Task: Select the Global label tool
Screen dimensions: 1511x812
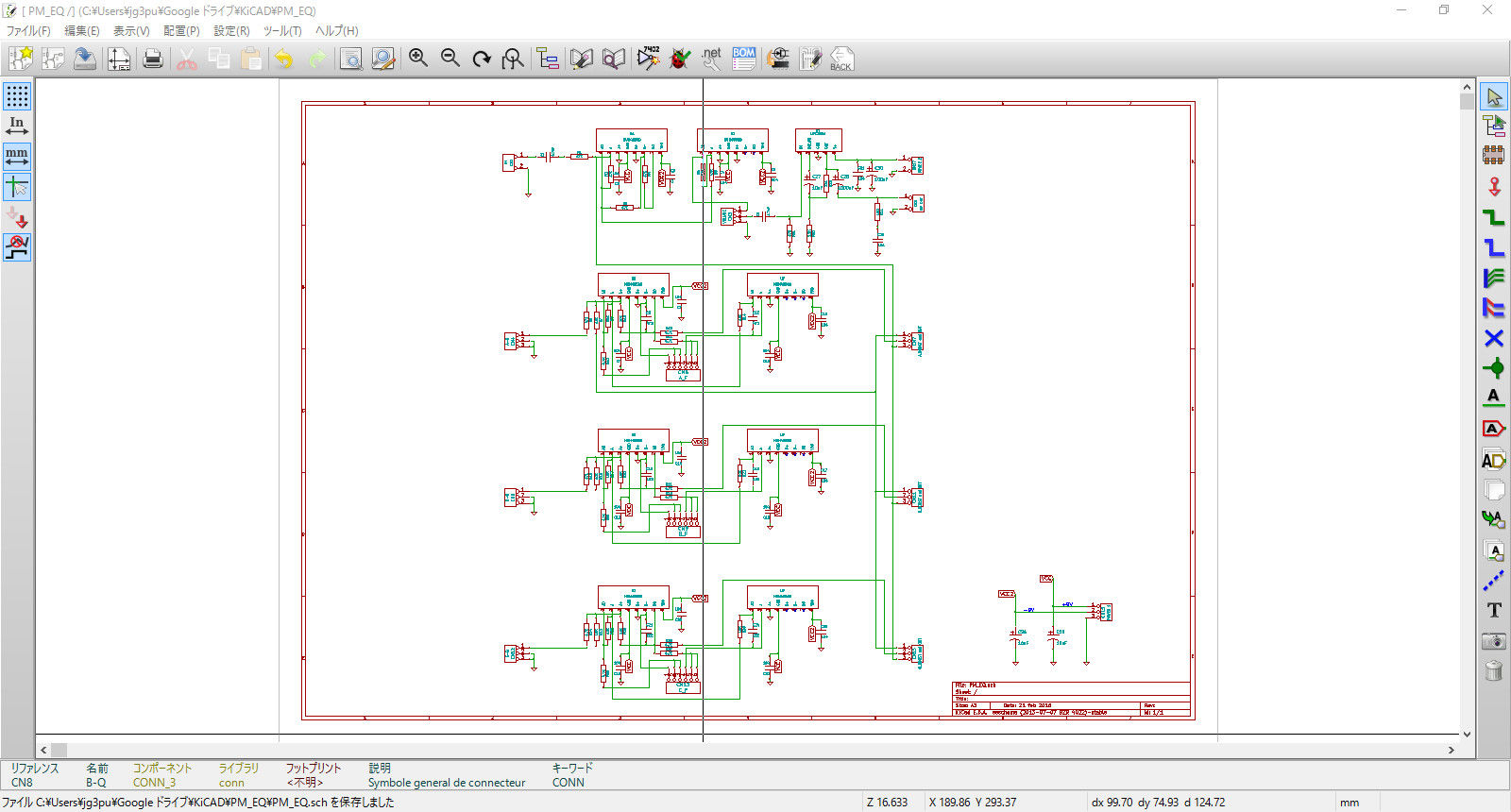Action: 1493,429
